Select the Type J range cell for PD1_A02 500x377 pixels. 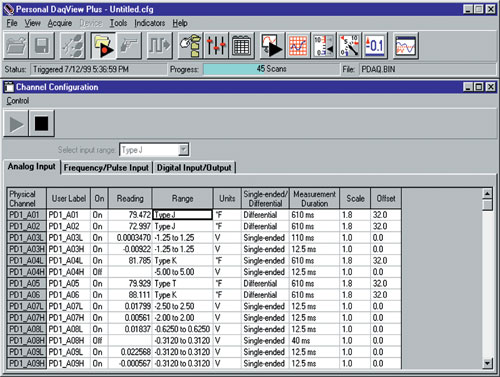point(182,226)
